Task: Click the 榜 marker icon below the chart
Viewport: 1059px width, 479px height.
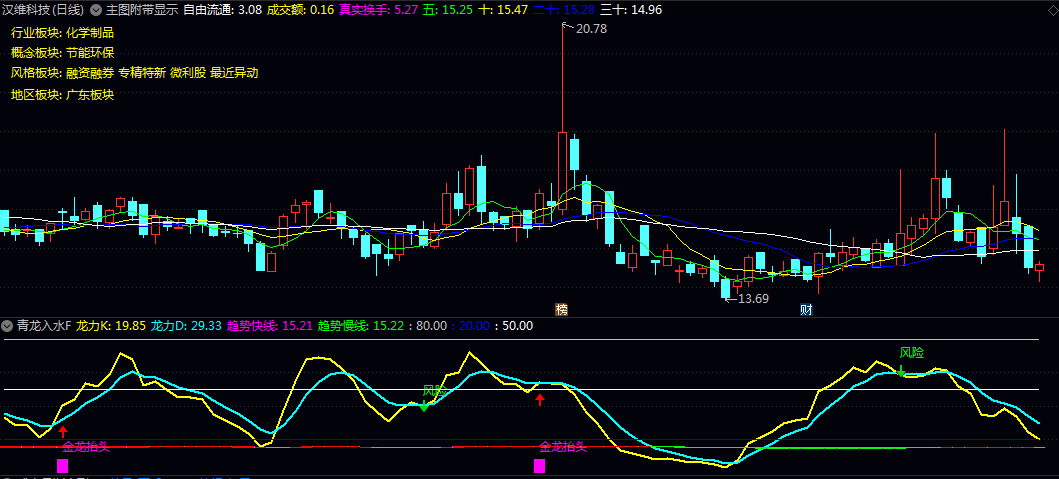Action: click(561, 310)
